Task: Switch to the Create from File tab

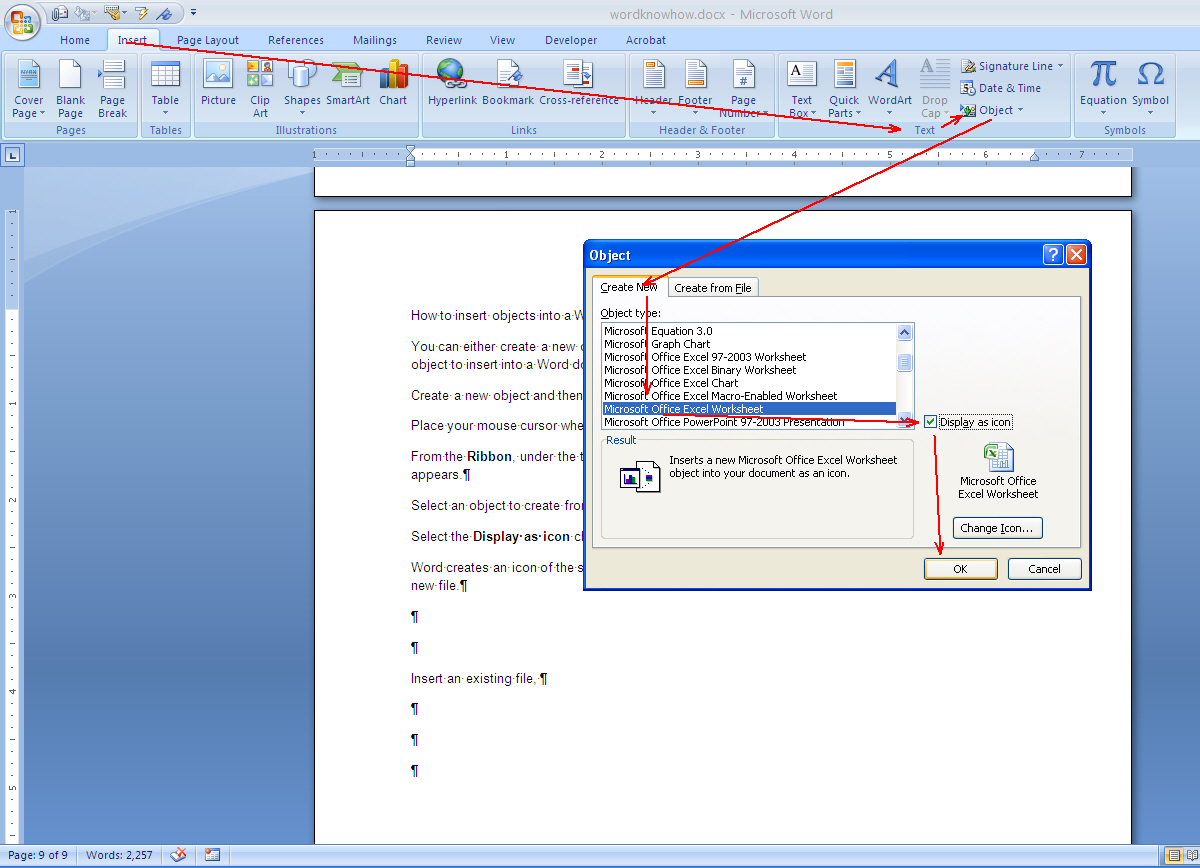Action: 713,288
